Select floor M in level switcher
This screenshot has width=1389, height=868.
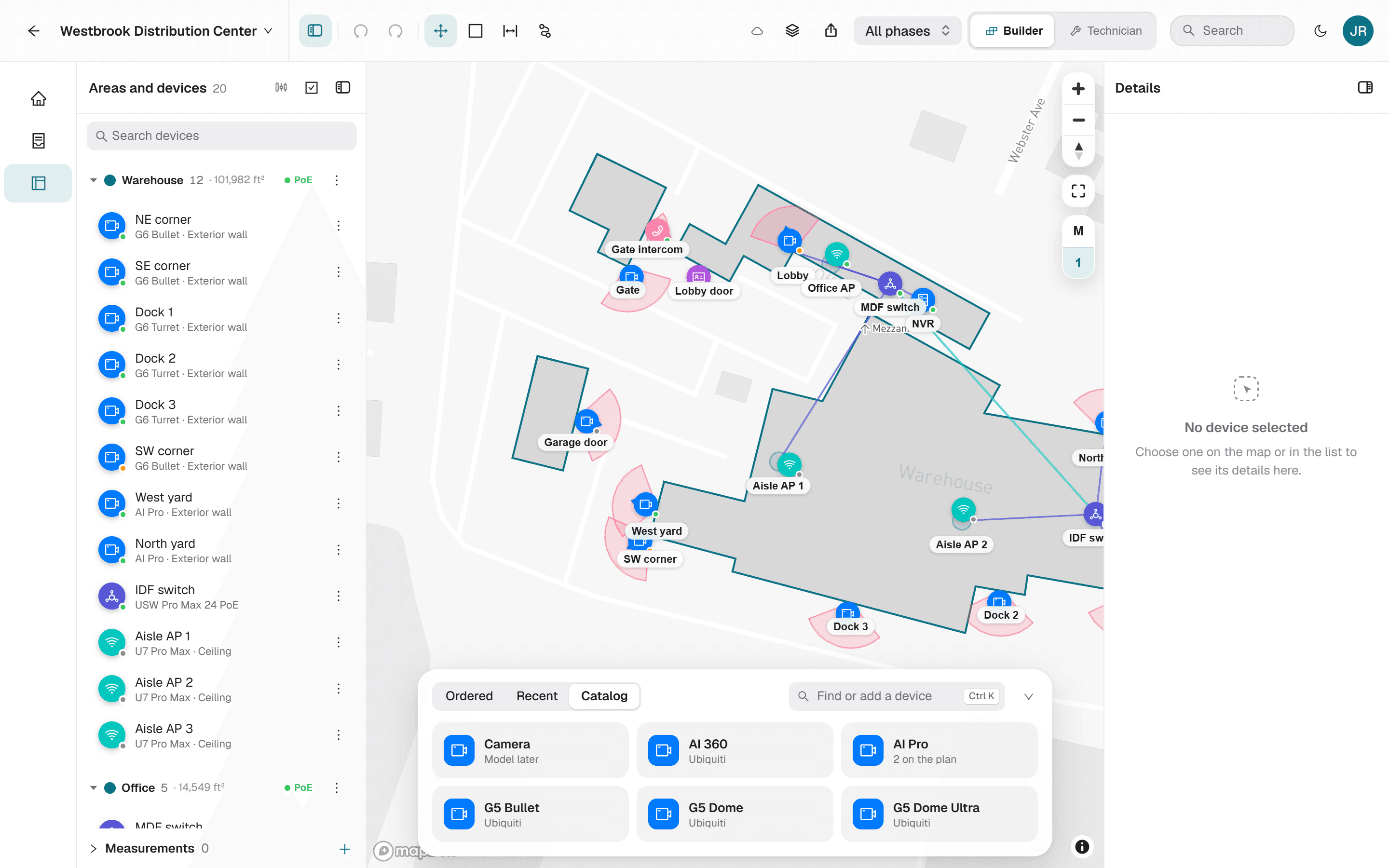[x=1078, y=231]
